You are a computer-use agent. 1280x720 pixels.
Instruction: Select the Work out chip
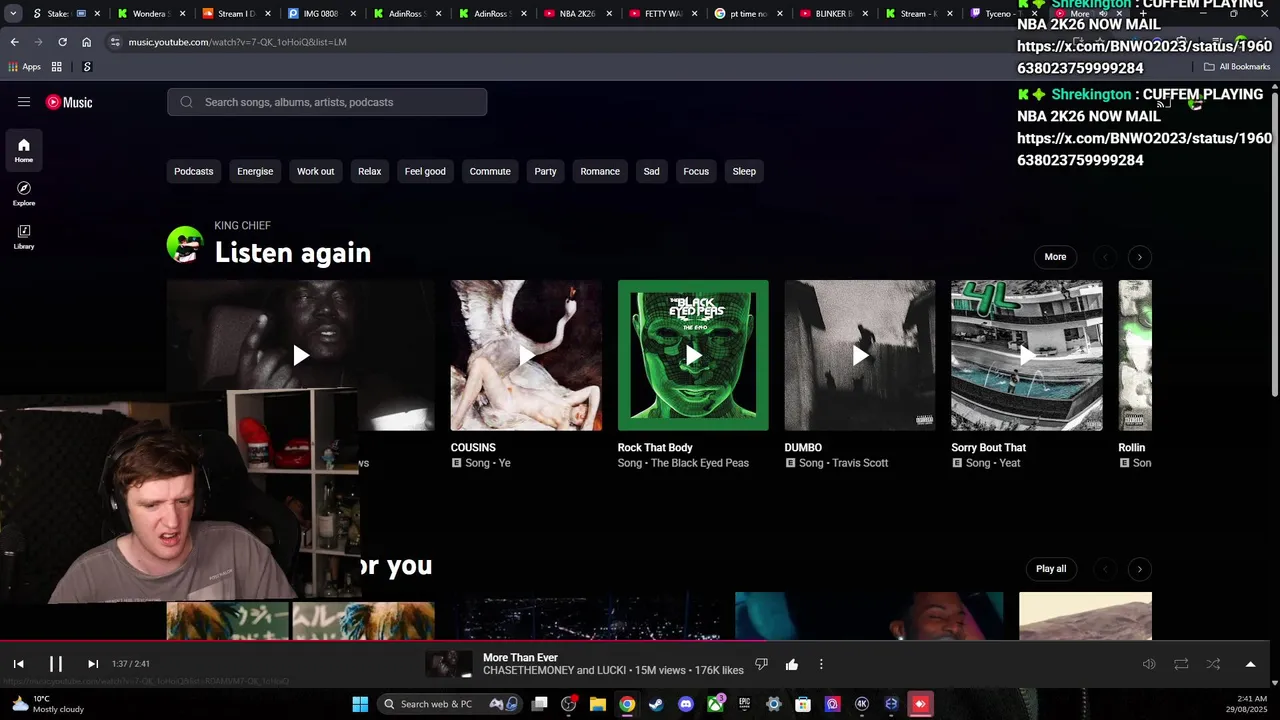315,171
